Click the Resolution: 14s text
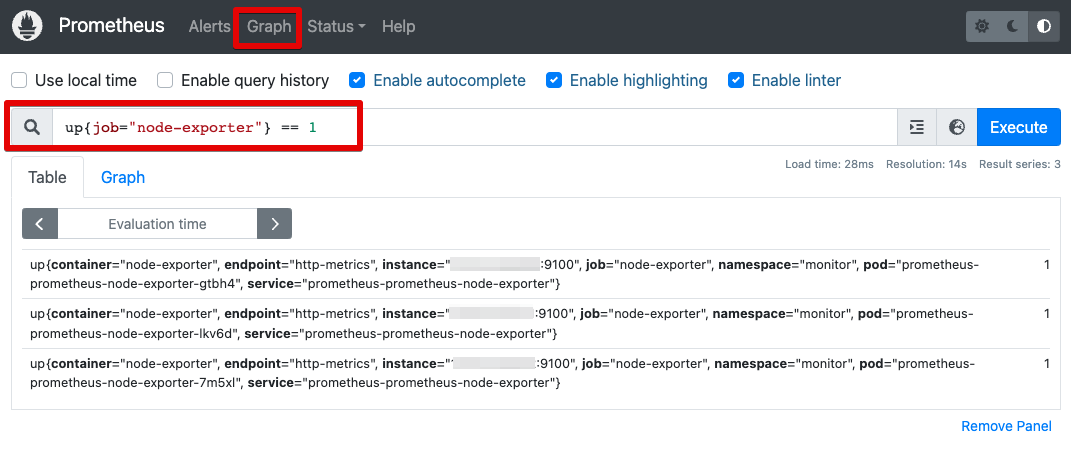This screenshot has width=1071, height=449. tap(926, 164)
